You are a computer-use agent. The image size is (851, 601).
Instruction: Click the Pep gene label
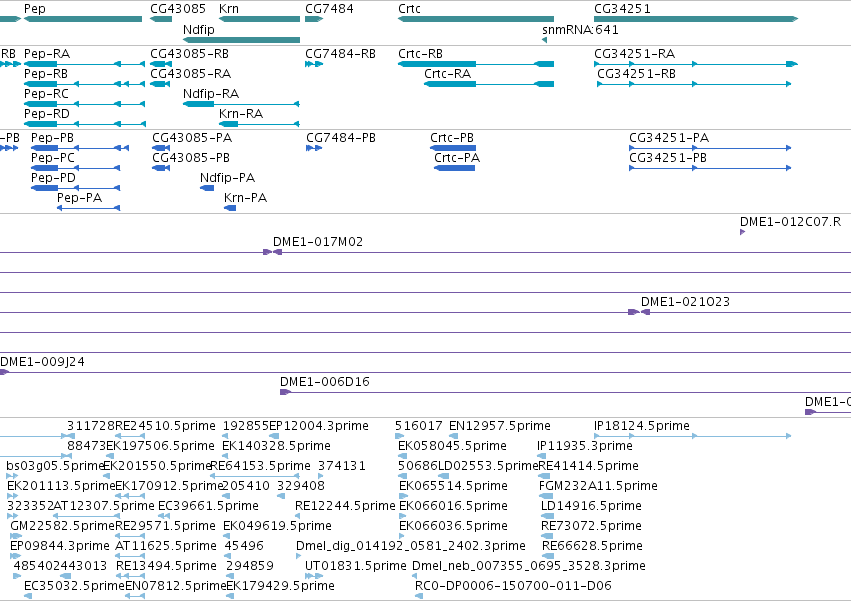(x=35, y=9)
